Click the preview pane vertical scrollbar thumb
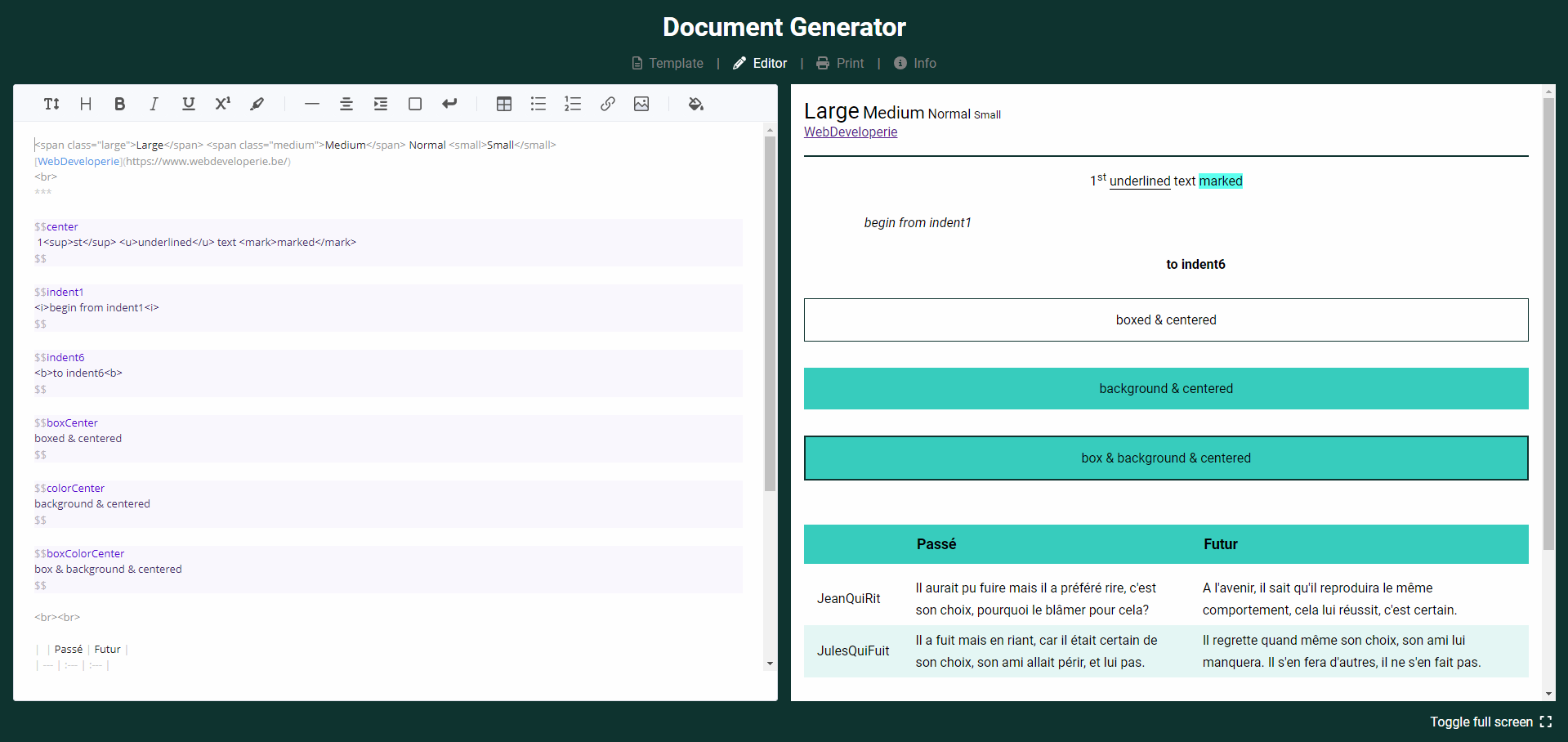The image size is (1568, 742). pos(1548,324)
